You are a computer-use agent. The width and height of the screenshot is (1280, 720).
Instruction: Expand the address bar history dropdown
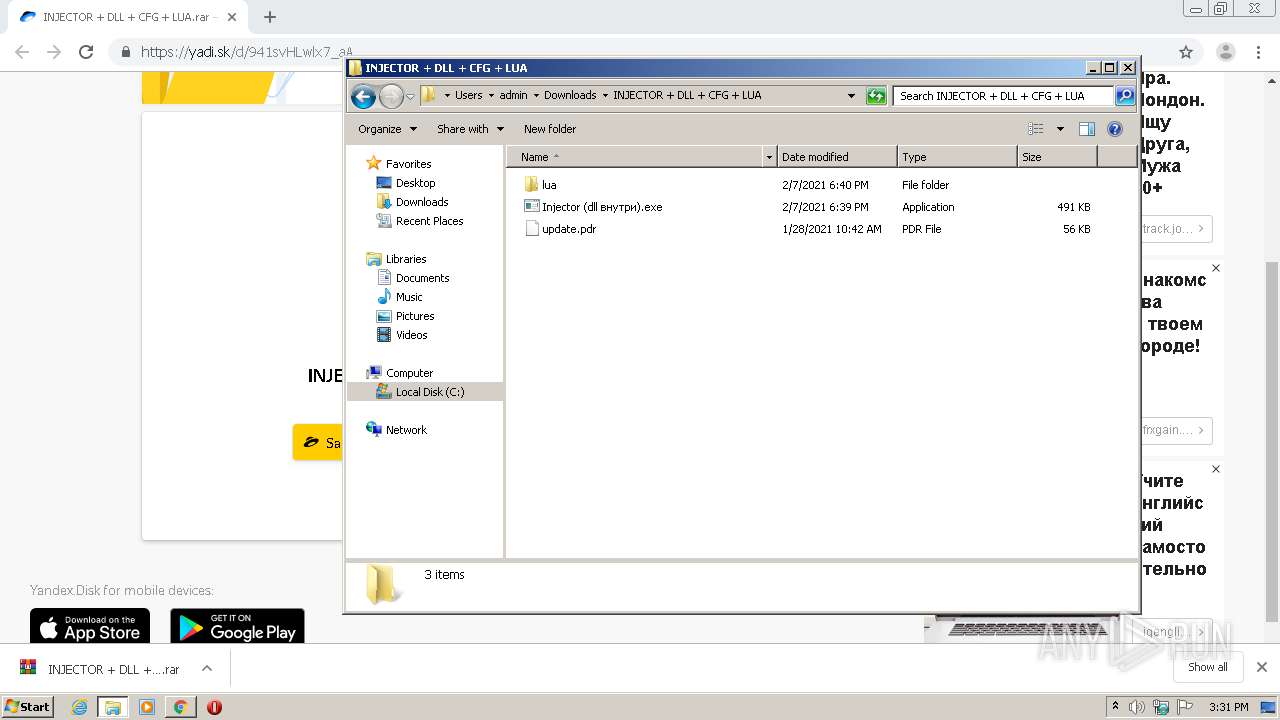coord(851,96)
